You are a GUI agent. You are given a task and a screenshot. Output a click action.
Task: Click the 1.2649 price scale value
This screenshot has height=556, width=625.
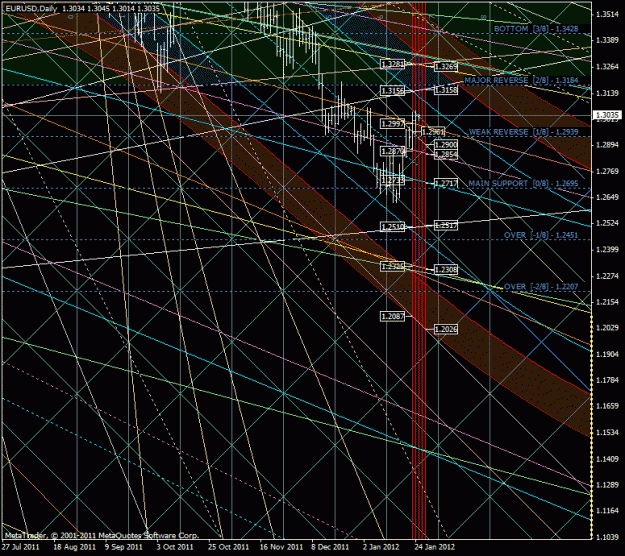click(x=607, y=197)
